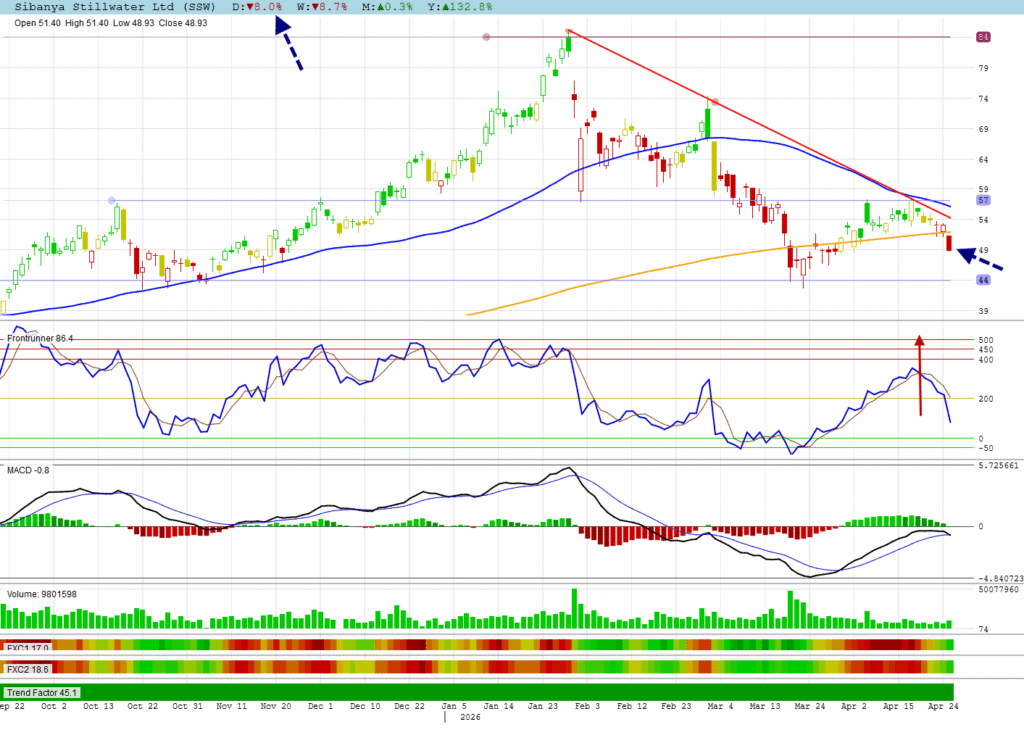Click the FXC1 17.0 heatmap label
This screenshot has width=1024, height=735.
[27, 646]
